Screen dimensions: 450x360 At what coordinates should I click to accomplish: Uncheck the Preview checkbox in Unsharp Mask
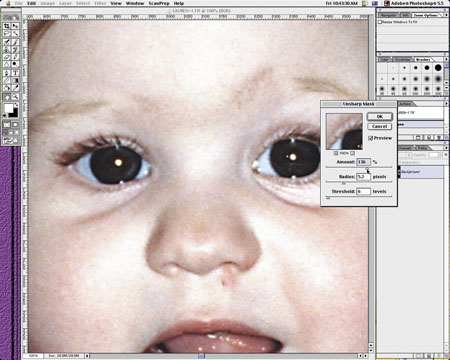click(370, 138)
